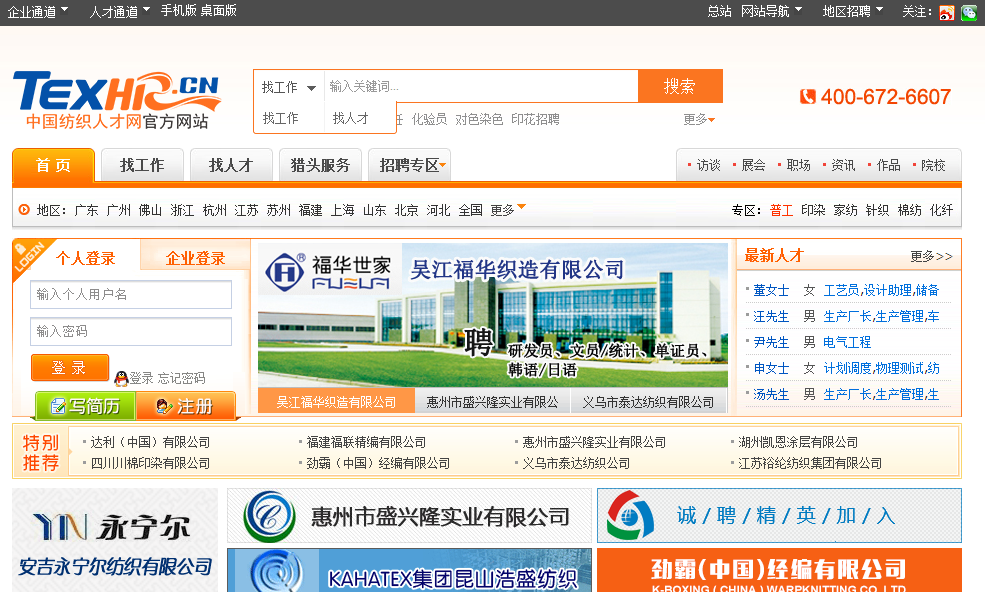
Task: Choose 找工作 option in dropdown list
Action: pos(280,118)
